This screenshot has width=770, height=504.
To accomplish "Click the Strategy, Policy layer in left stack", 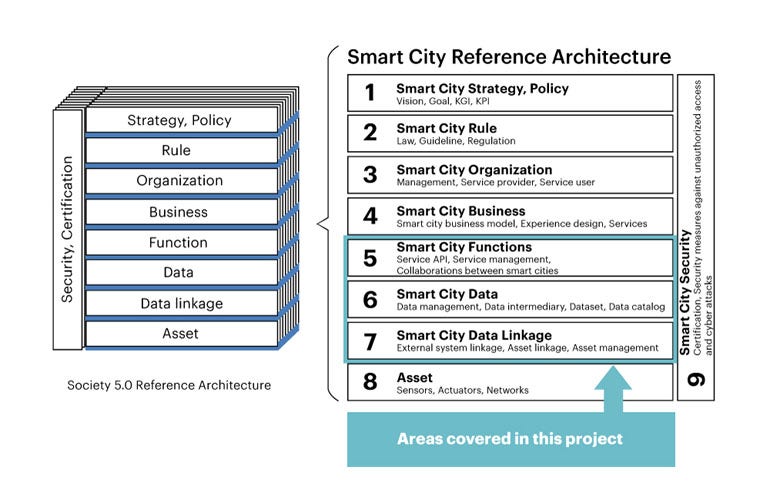I will click(x=180, y=120).
